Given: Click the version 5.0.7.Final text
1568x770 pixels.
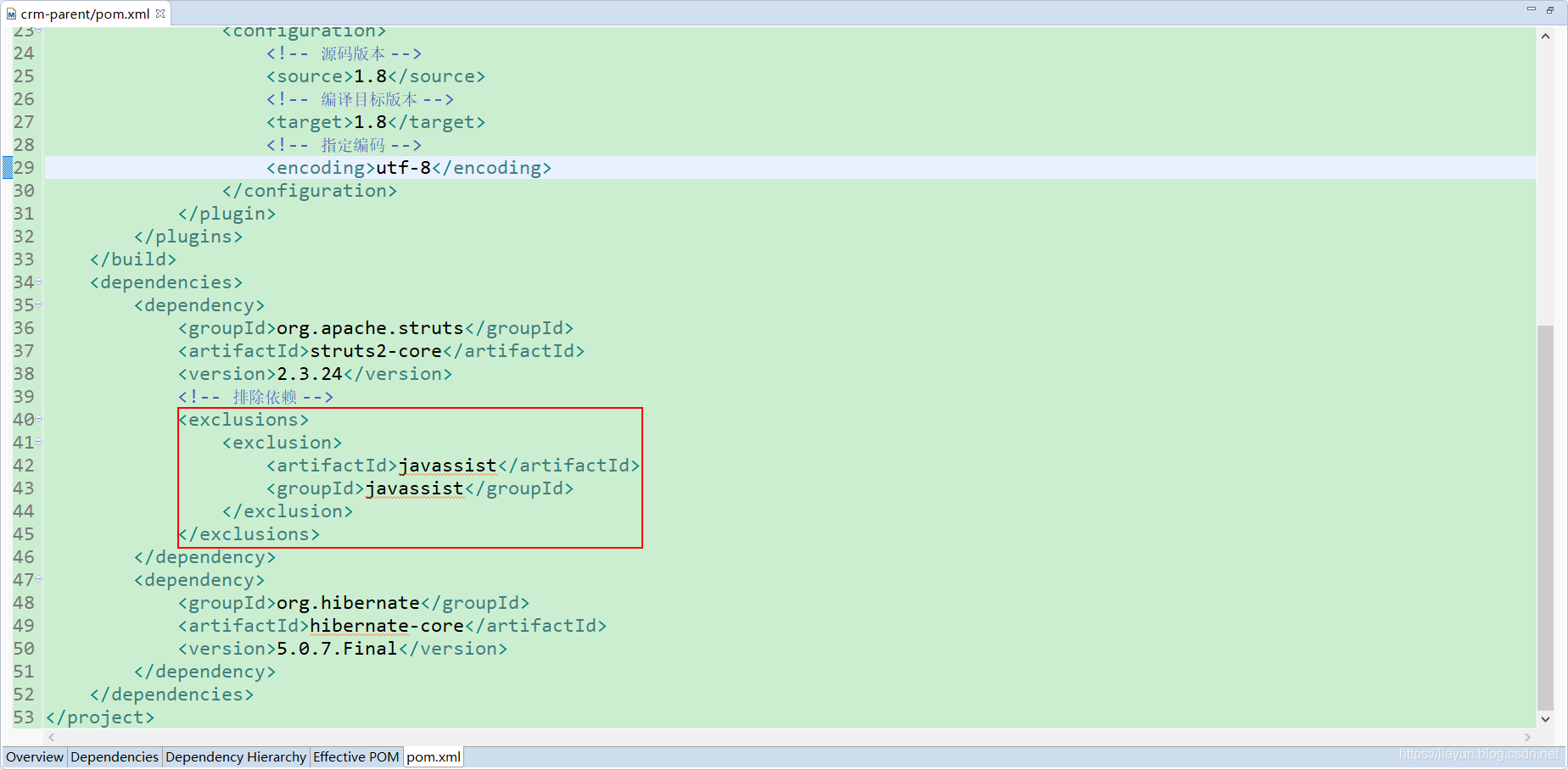Looking at the screenshot, I should pos(337,649).
